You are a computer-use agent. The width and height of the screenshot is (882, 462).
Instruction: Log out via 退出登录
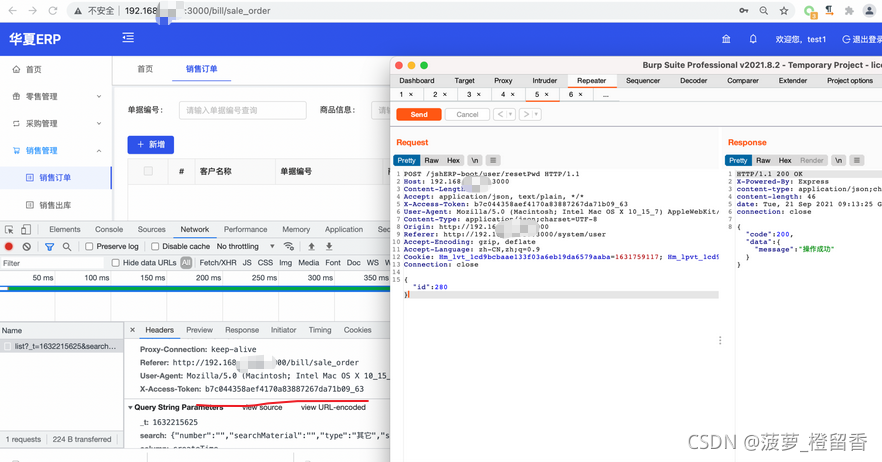862,39
